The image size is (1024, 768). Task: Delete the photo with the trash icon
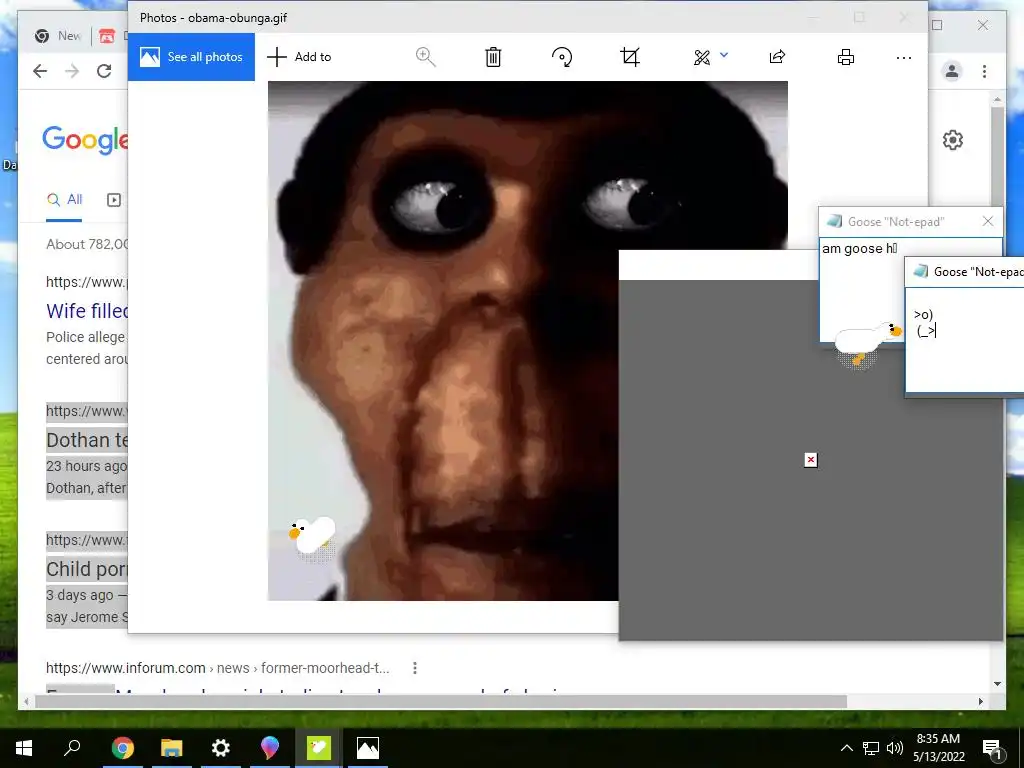click(493, 57)
